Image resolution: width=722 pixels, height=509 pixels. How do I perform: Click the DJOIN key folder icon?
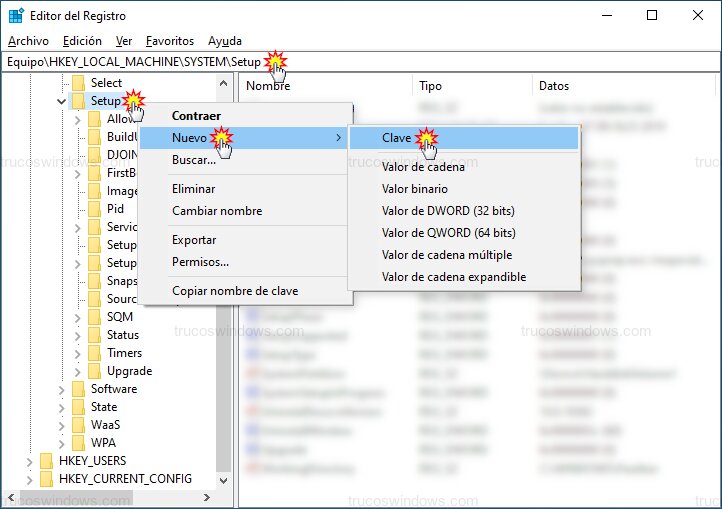94,155
